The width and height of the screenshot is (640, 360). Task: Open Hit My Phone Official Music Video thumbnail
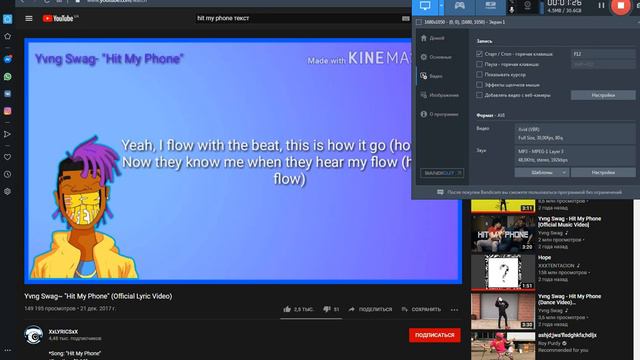tap(503, 233)
